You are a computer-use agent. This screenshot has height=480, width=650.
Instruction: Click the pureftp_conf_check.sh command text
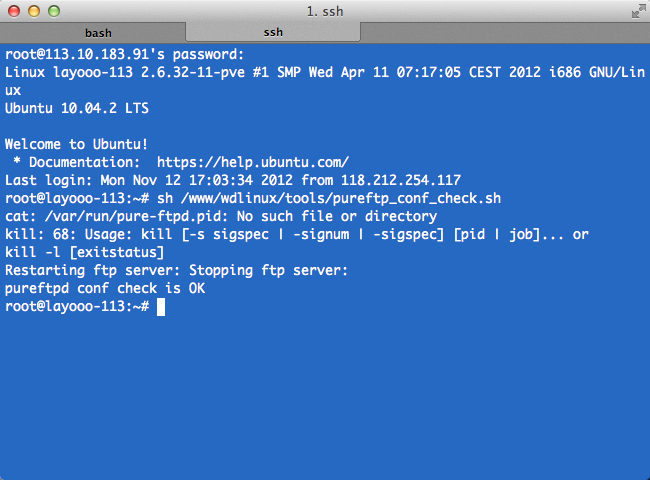[329, 198]
